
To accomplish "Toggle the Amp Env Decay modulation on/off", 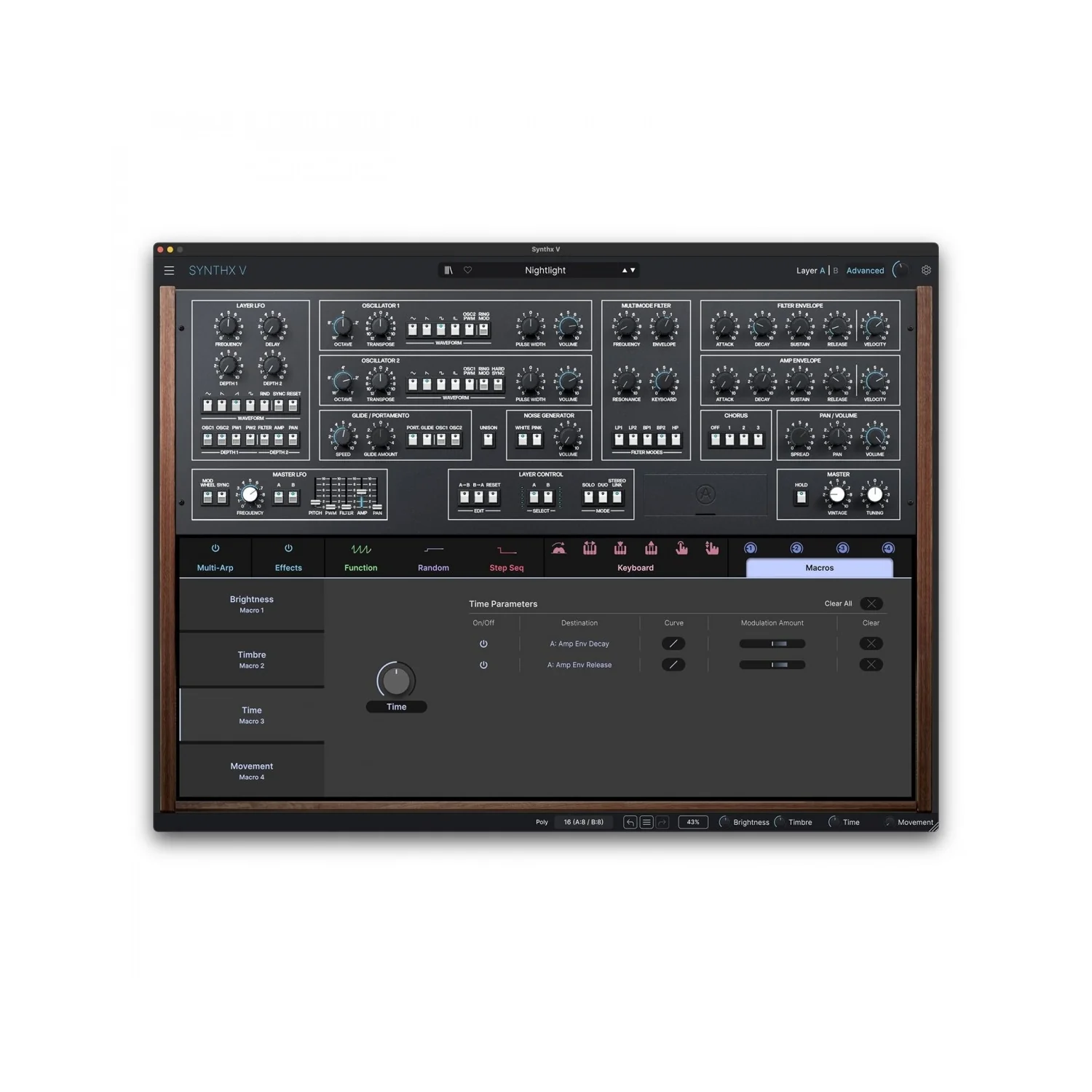I will click(483, 644).
